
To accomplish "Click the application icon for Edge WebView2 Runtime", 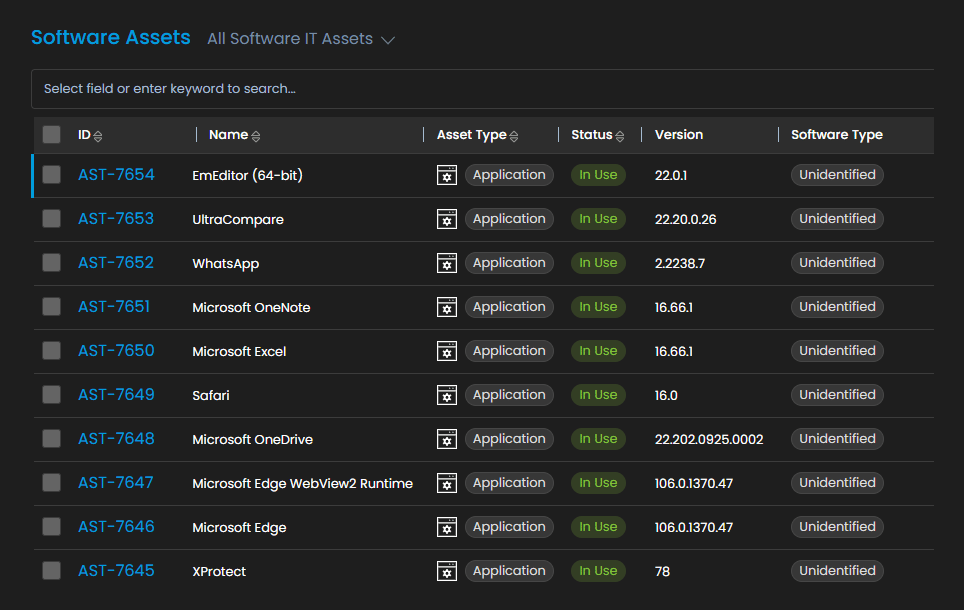I will pos(447,483).
